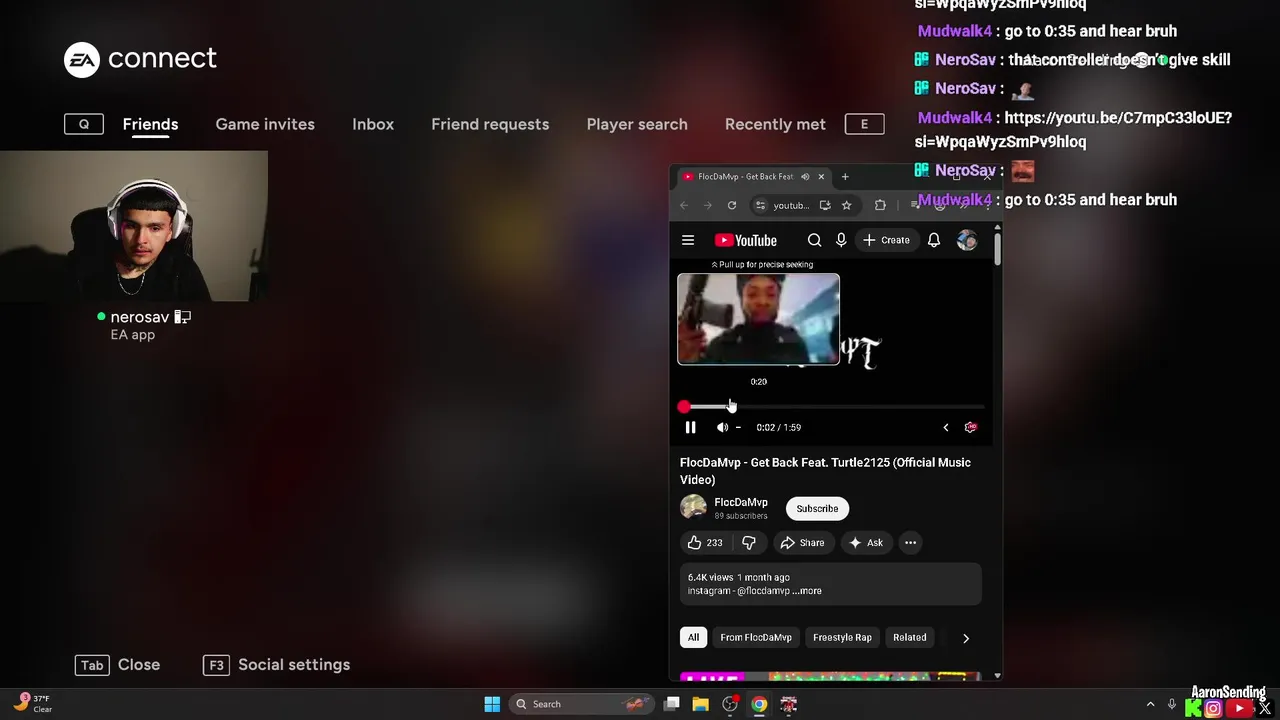This screenshot has width=1280, height=720.
Task: Subscribe to FlocDaMvp channel
Action: pyautogui.click(x=817, y=508)
